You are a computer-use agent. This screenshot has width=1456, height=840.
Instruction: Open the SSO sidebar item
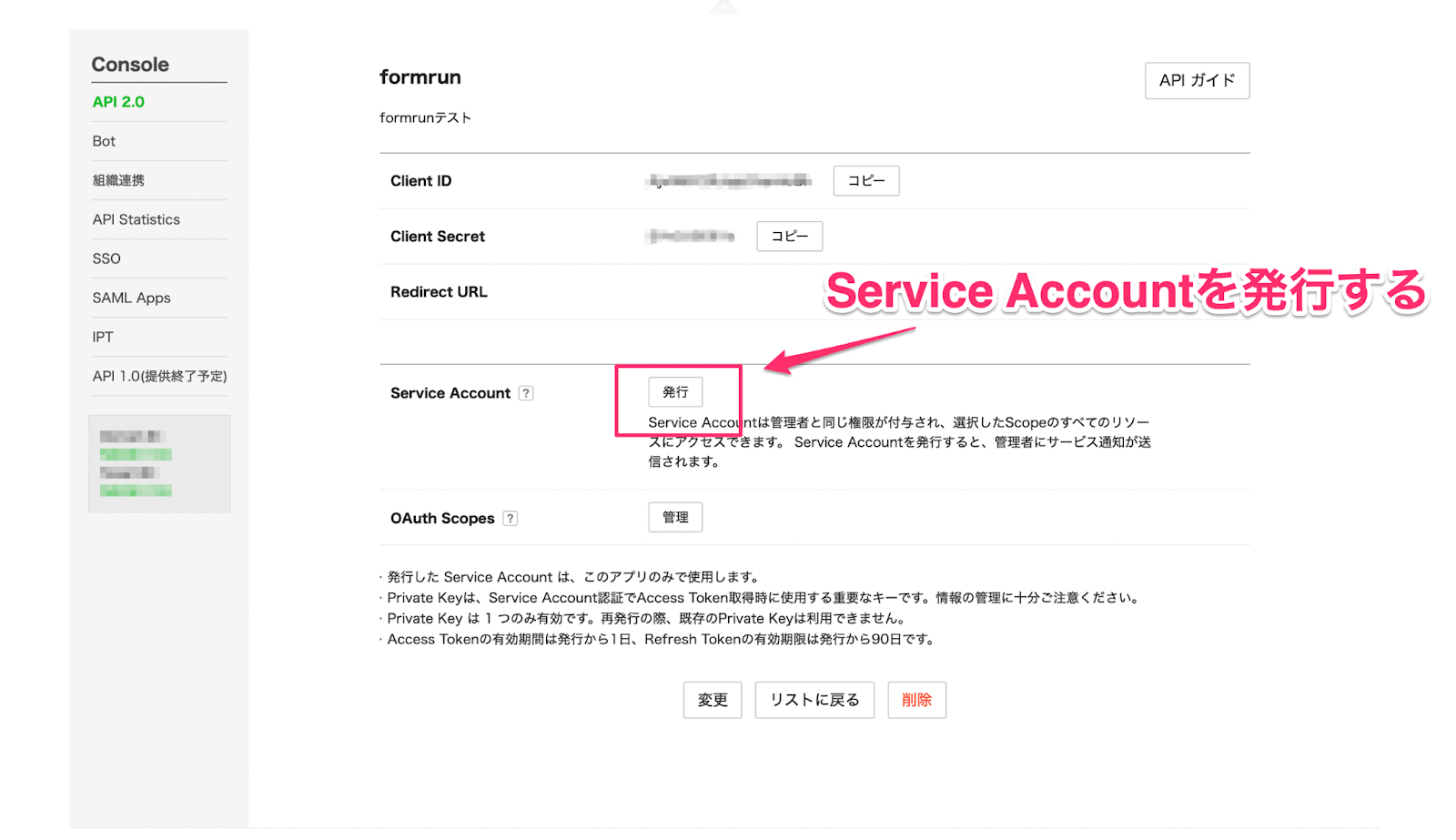tap(106, 258)
